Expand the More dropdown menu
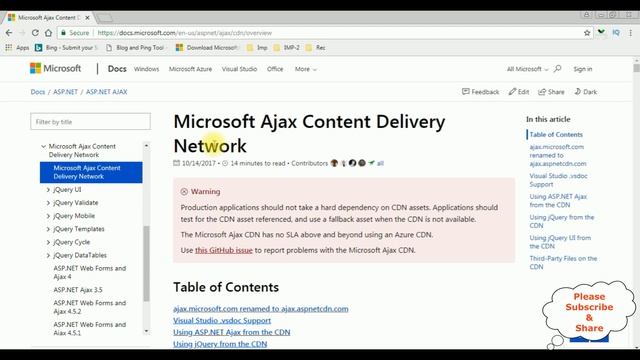640x360 pixels. click(x=306, y=69)
